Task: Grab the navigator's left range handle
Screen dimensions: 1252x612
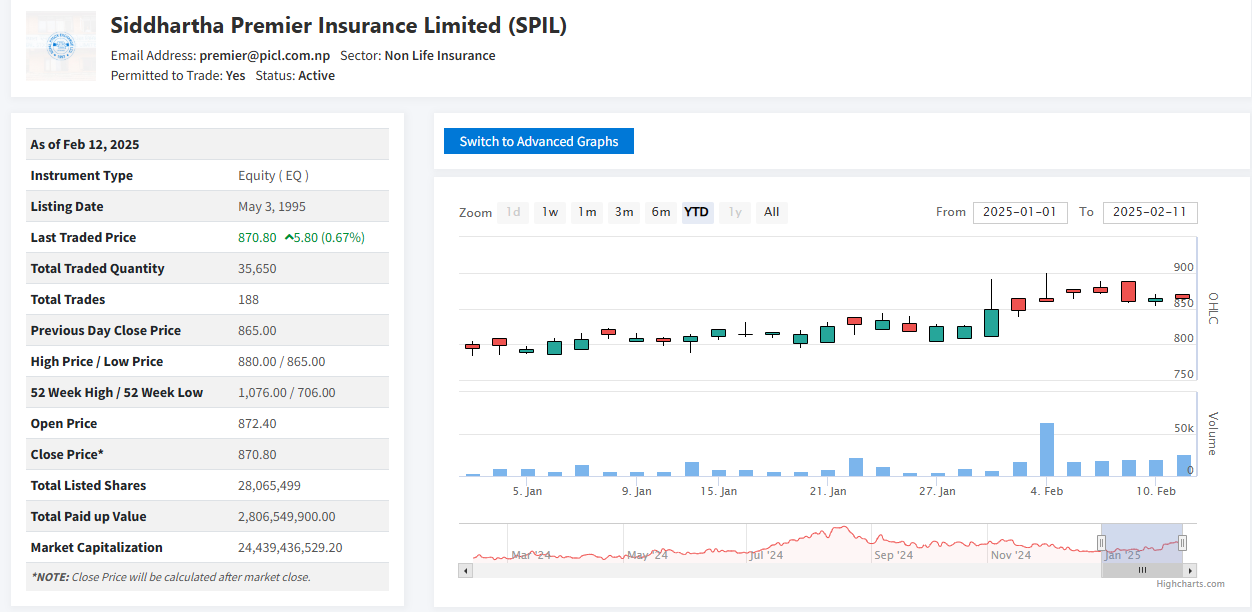Action: [x=1101, y=543]
